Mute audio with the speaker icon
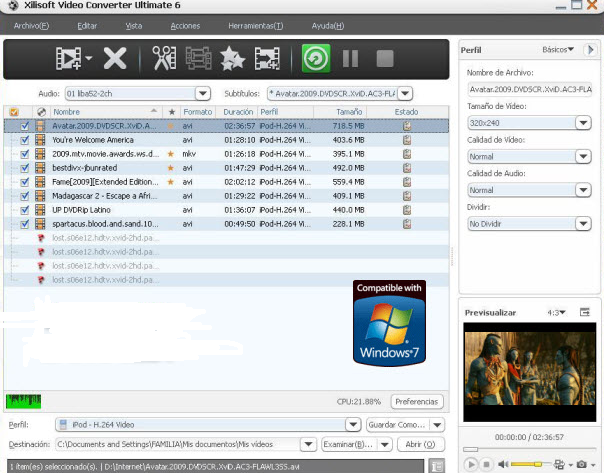Viewport: 604px width, 473px height. pos(503,464)
